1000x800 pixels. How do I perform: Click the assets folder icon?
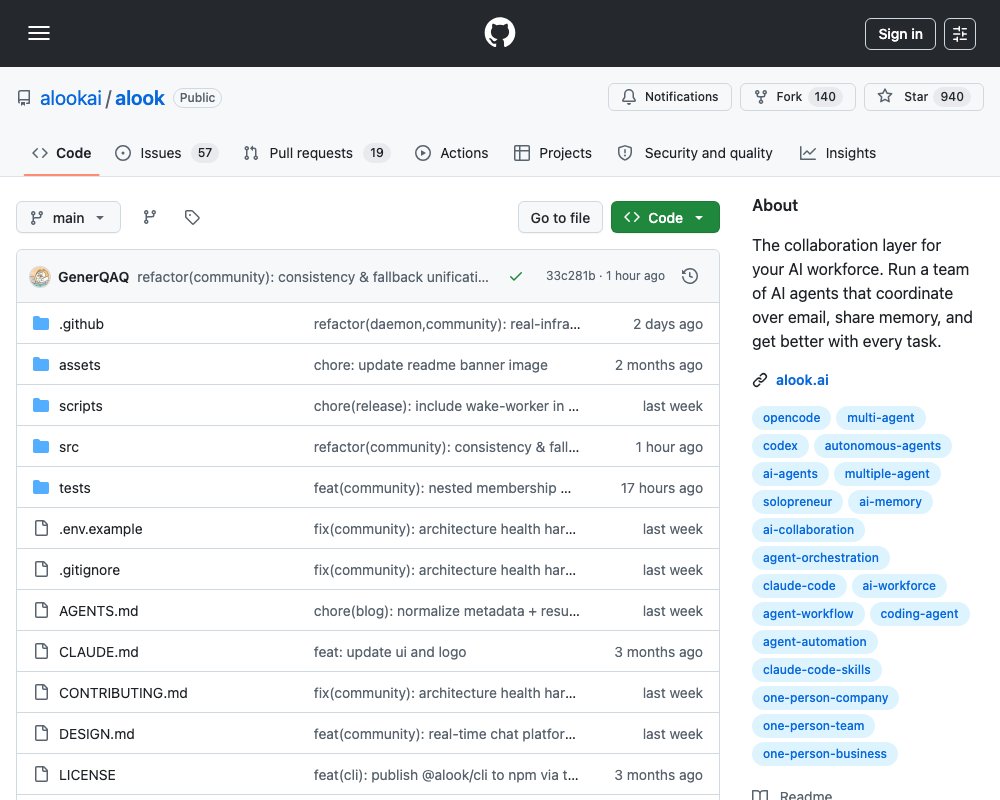[41, 364]
